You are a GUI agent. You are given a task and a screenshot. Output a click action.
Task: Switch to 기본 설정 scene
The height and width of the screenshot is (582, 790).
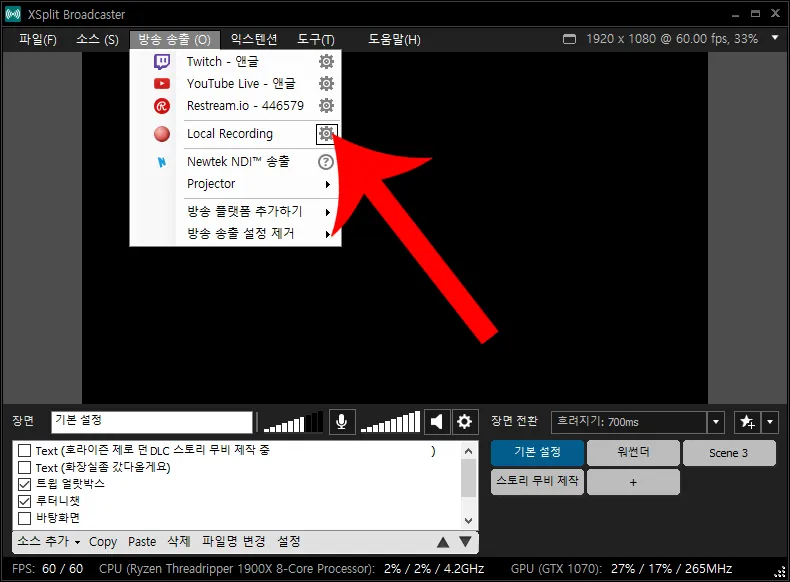538,452
